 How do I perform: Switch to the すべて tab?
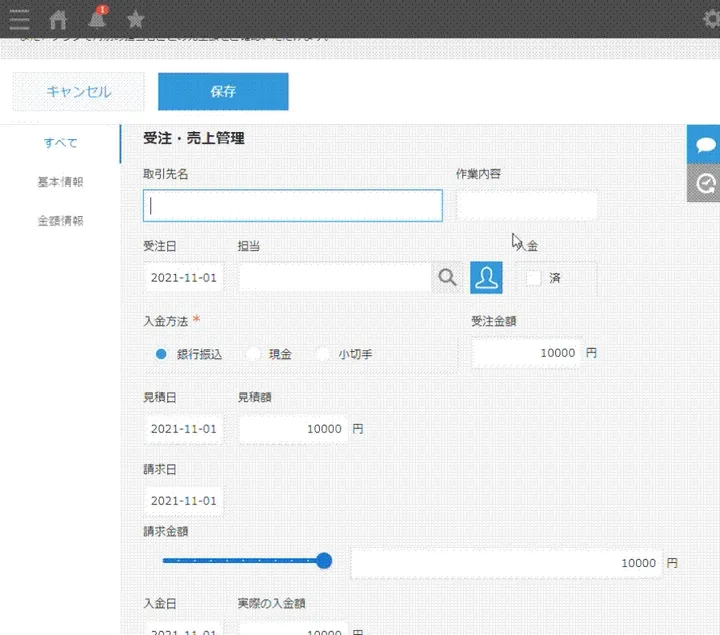[x=60, y=143]
